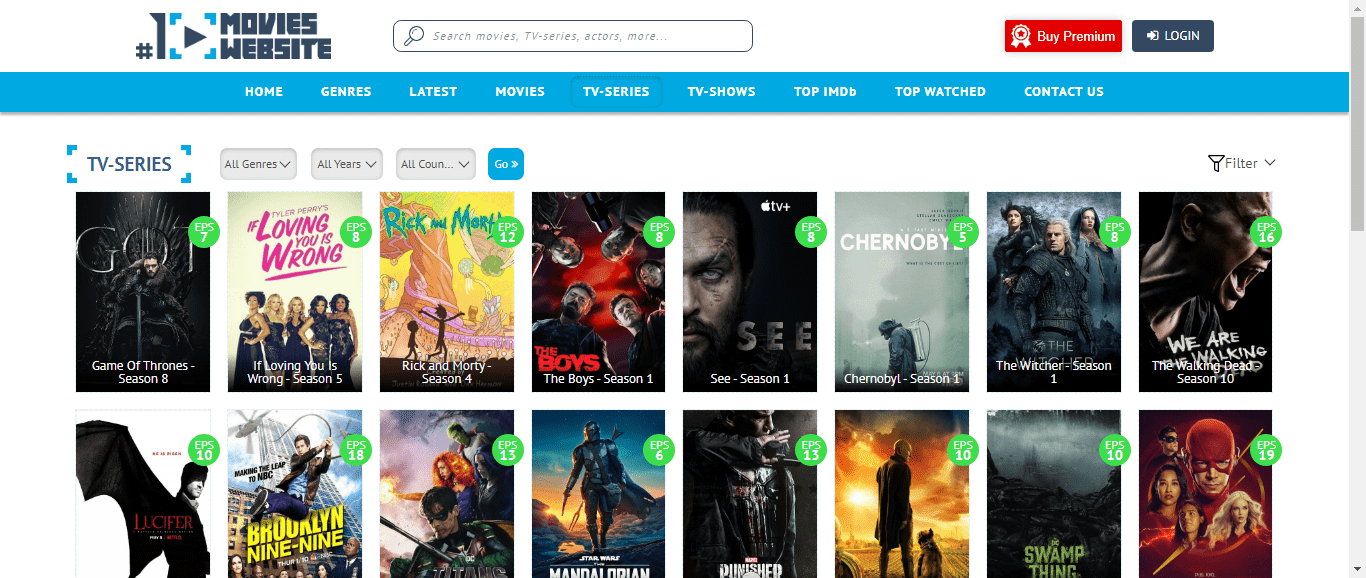Viewport: 1366px width, 578px height.
Task: Open Game Of Thrones Season 8 poster
Action: click(x=143, y=292)
